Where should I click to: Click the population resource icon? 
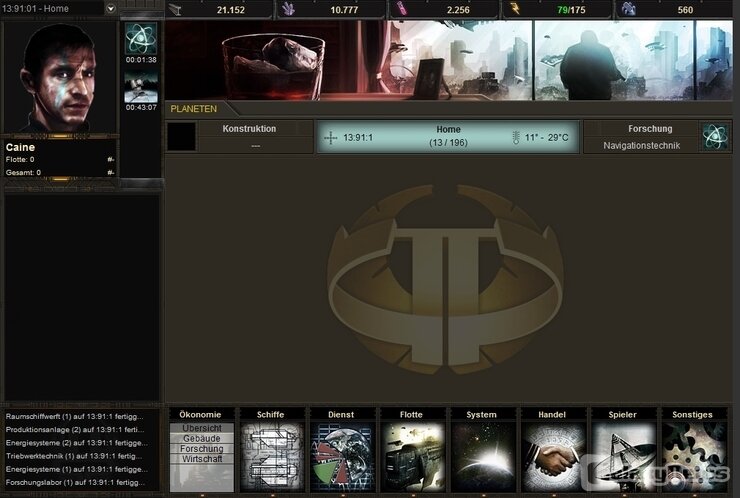click(628, 9)
